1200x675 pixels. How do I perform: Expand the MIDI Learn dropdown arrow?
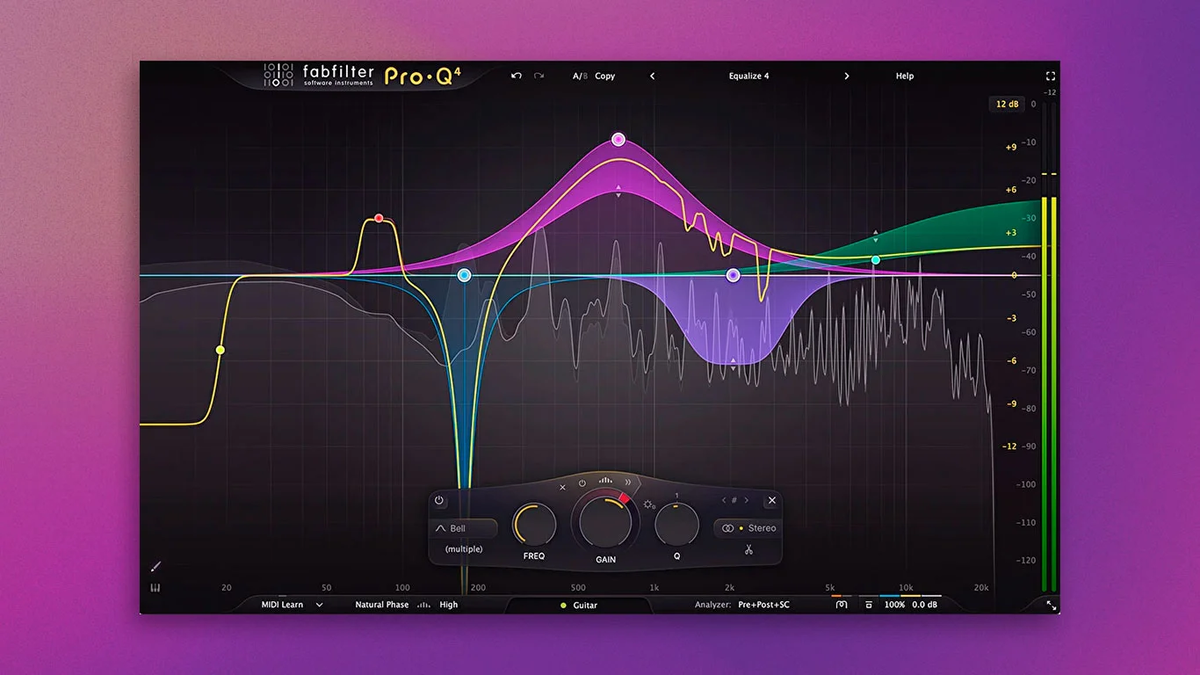pyautogui.click(x=320, y=605)
